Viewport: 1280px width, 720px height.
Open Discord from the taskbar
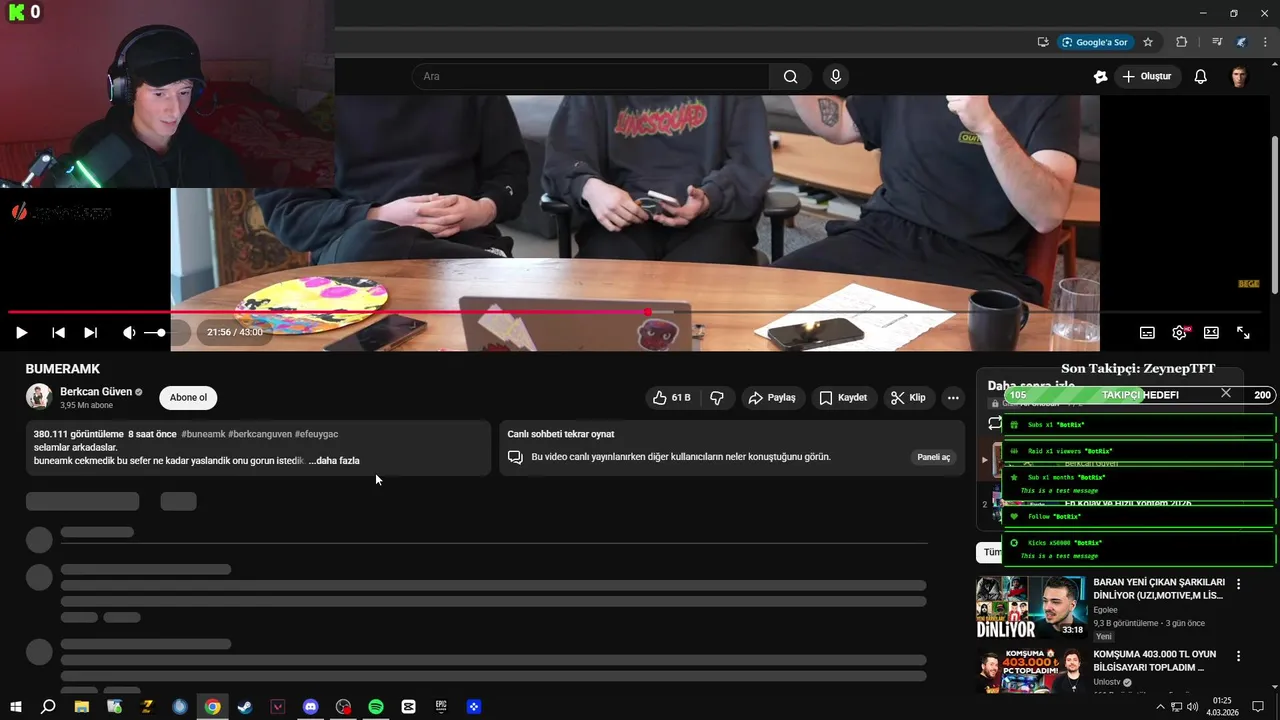pyautogui.click(x=310, y=707)
